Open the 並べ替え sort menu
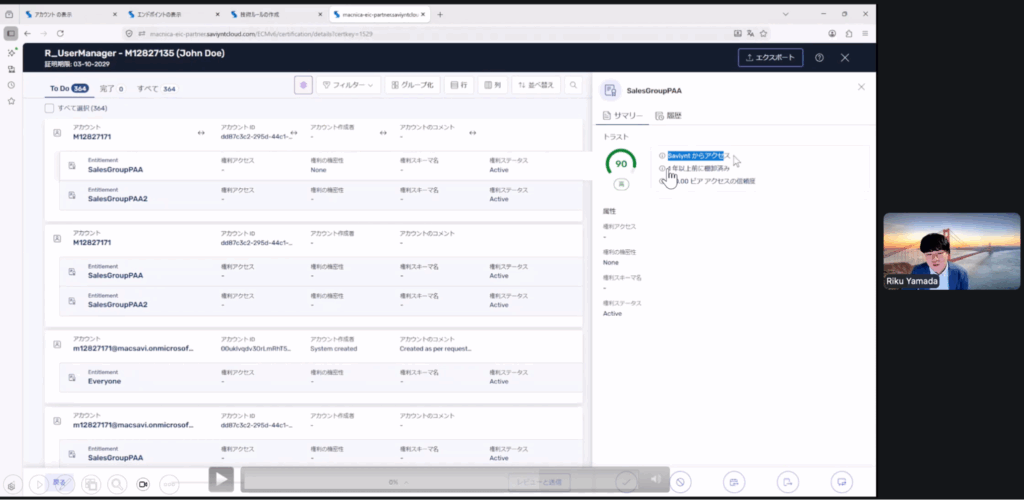This screenshot has height=500, width=1024. [537, 85]
